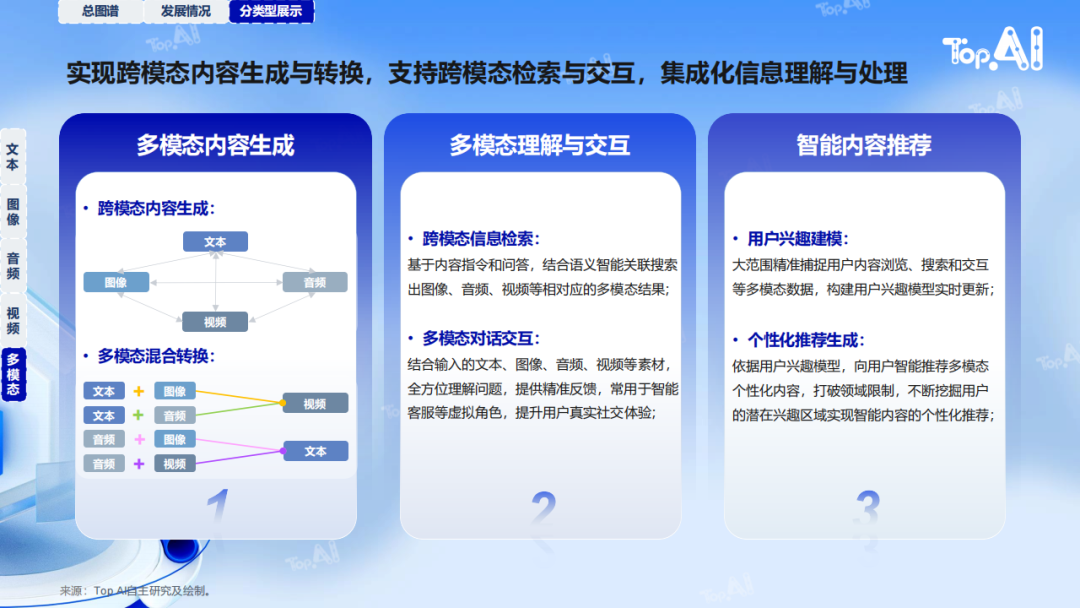
Task: Click the green plus sign between 文本 and 音频
Action: tap(138, 415)
